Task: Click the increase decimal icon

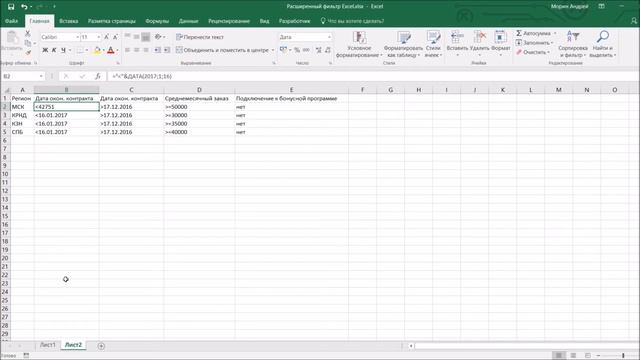Action: pyautogui.click(x=318, y=50)
